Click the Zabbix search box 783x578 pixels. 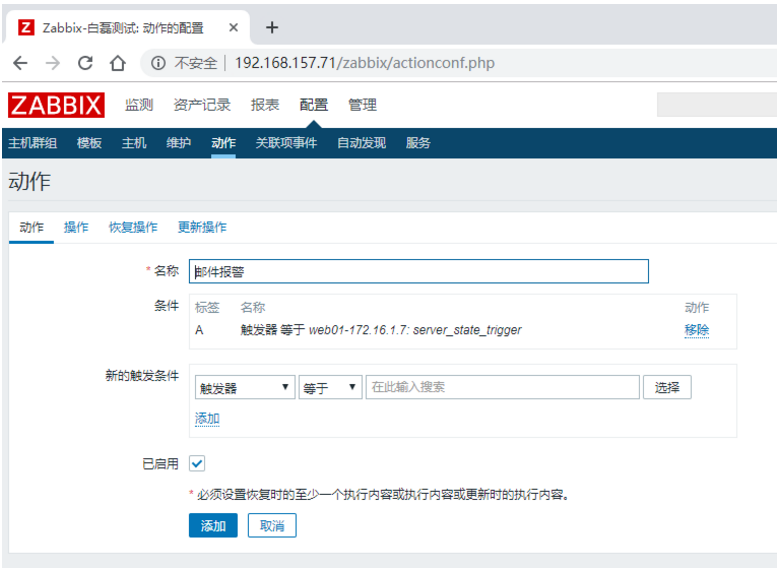[717, 105]
